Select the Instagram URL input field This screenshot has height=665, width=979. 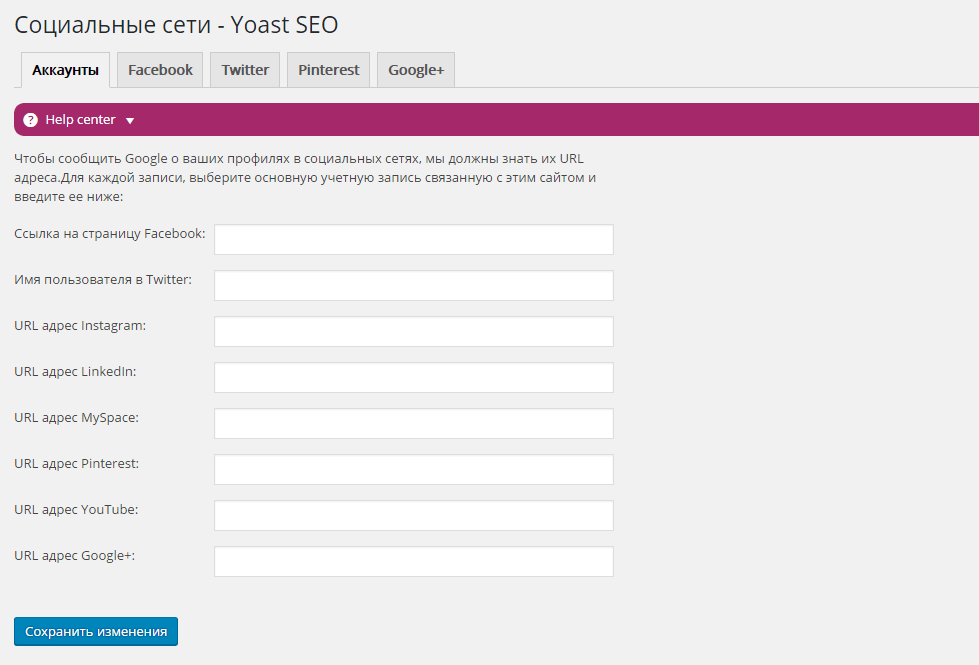pyautogui.click(x=414, y=332)
